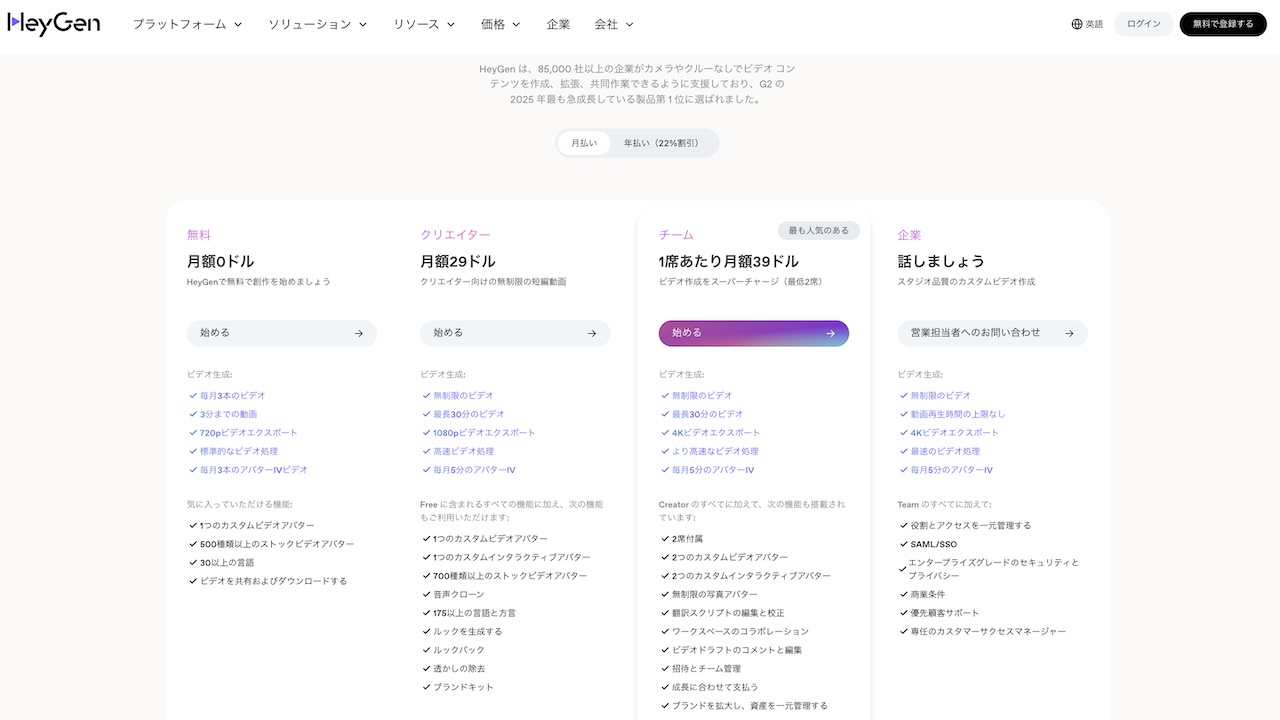This screenshot has width=1280, height=720.
Task: Click 1席あたり月額39ドル price heading
Action: (x=729, y=261)
